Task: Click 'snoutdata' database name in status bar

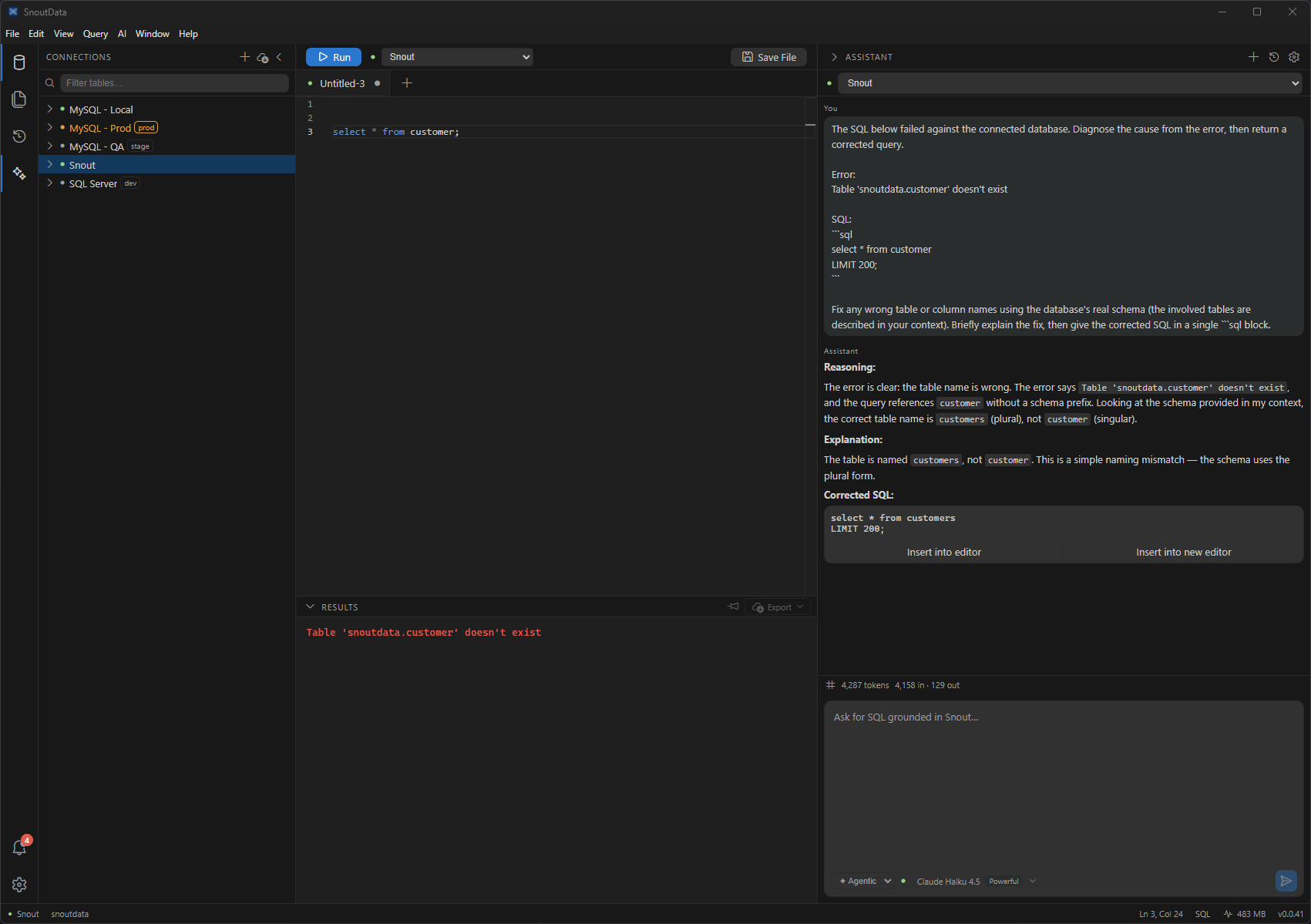Action: click(70, 914)
